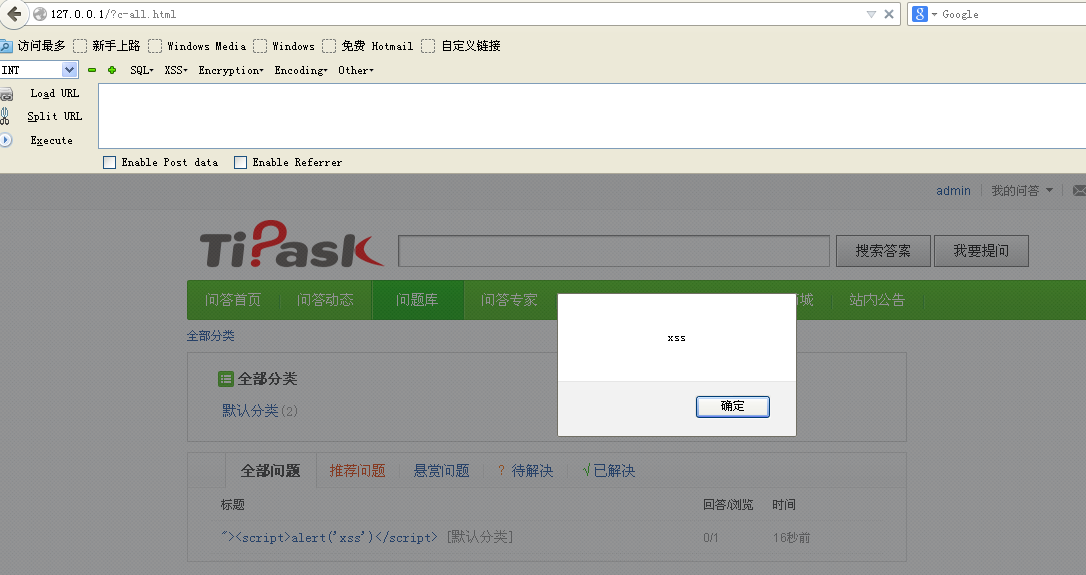Click the 16秒前 time text
The image size is (1086, 575).
pyautogui.click(x=792, y=538)
